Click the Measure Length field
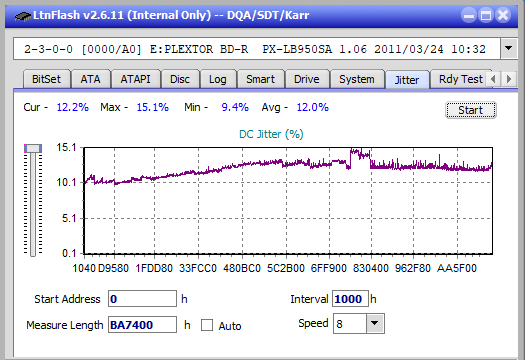Screen dimensions: 525x360 (142, 325)
